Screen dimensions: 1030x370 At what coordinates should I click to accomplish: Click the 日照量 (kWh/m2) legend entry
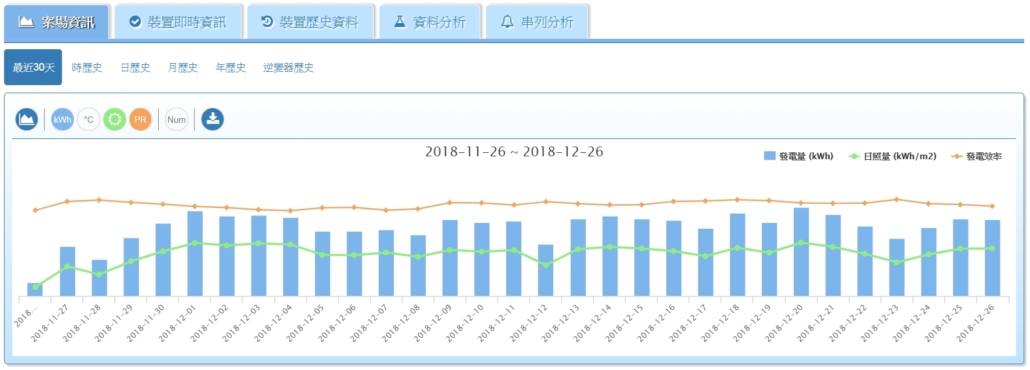coord(893,156)
